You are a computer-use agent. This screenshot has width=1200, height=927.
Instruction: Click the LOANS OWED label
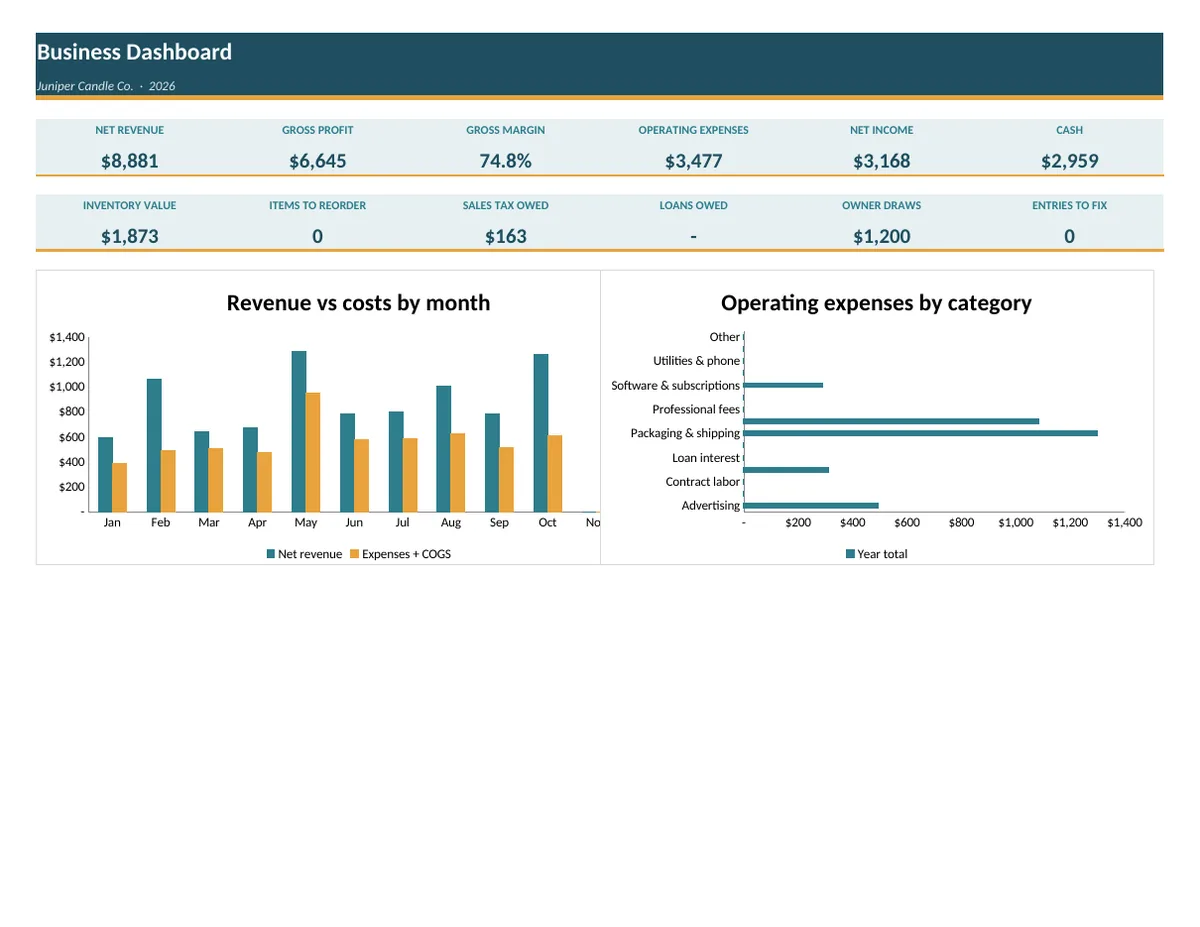pyautogui.click(x=694, y=205)
